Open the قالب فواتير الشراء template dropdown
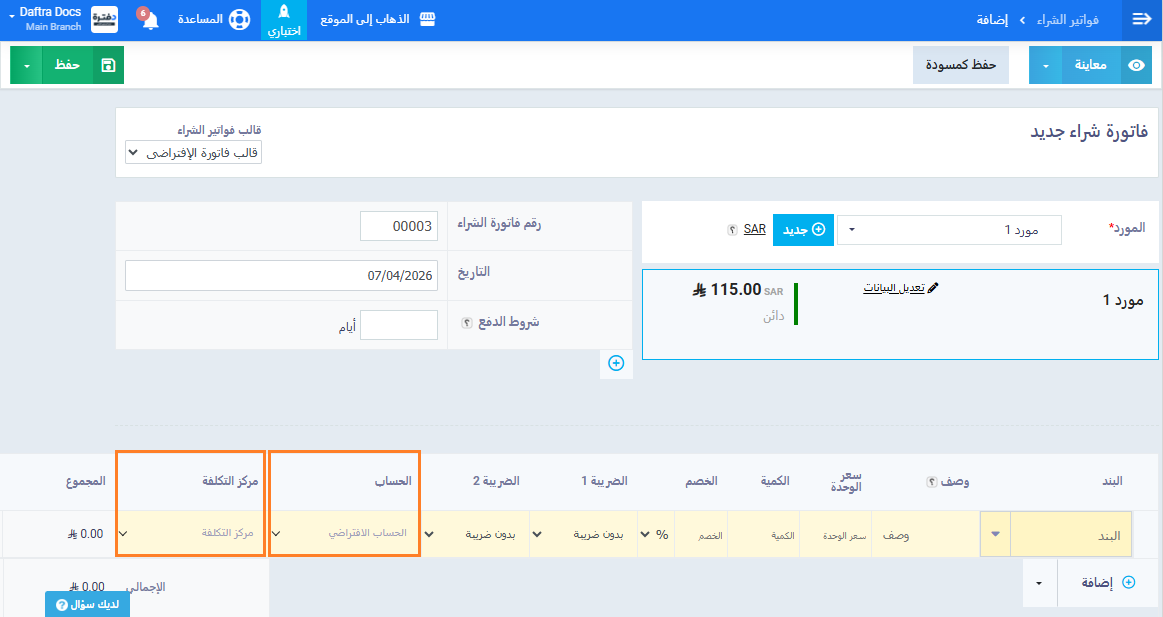 coord(193,153)
